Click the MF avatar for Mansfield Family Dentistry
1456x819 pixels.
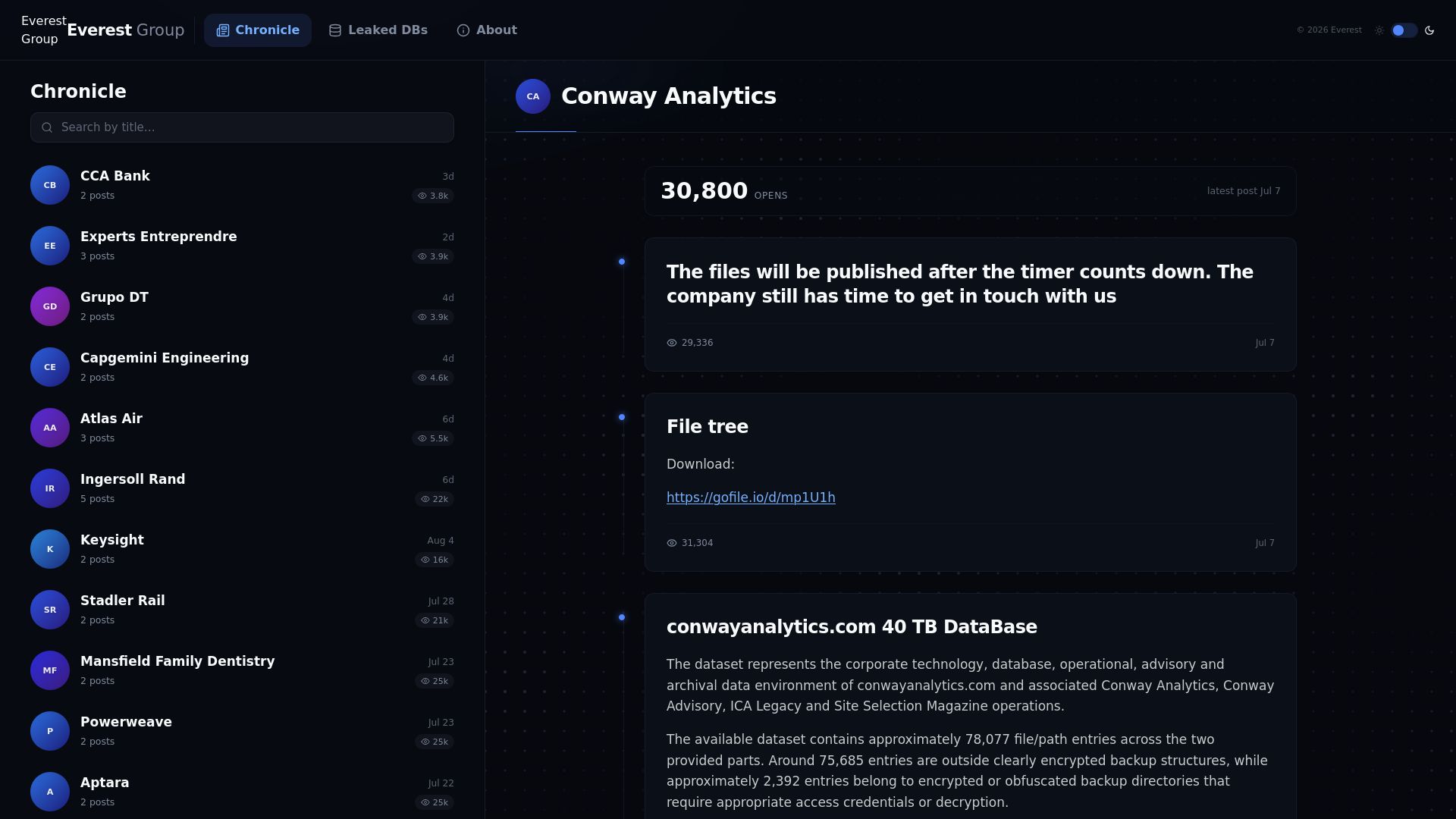coord(50,670)
